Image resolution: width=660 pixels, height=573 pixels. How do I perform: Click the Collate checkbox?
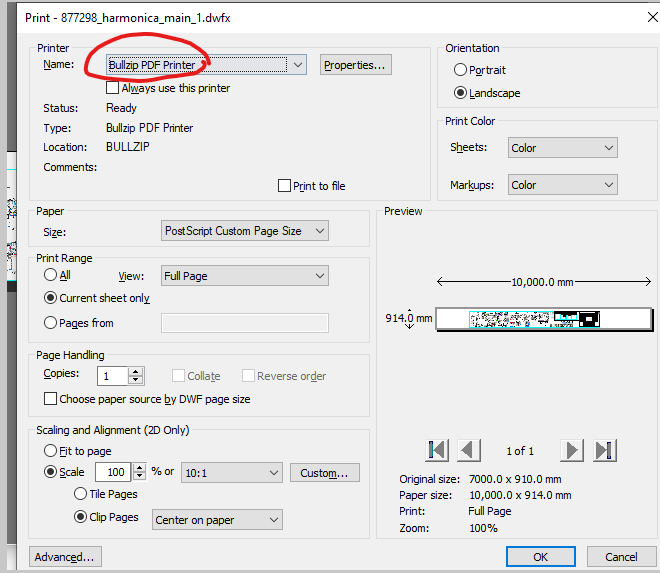click(x=178, y=376)
